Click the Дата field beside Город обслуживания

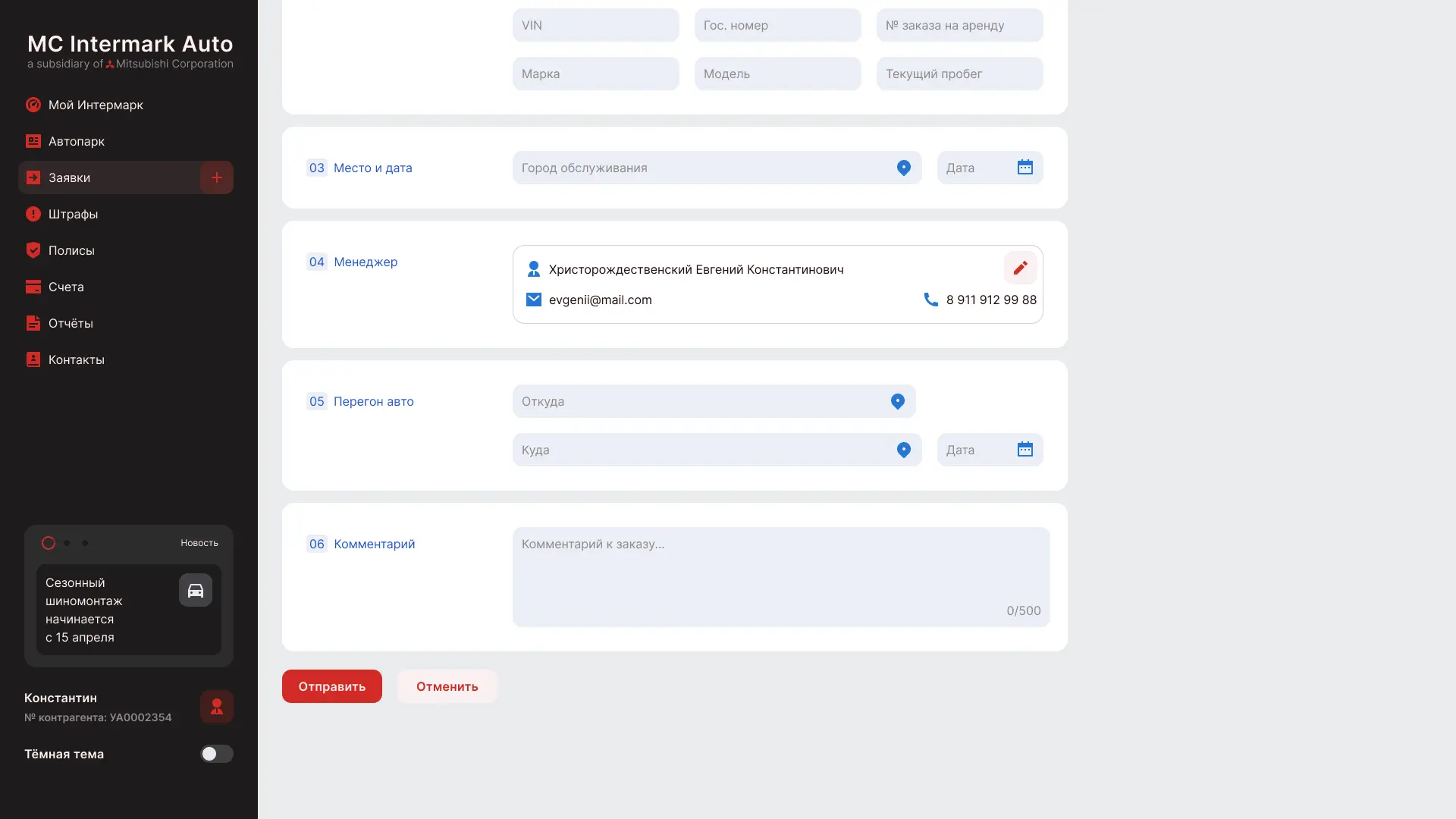990,168
